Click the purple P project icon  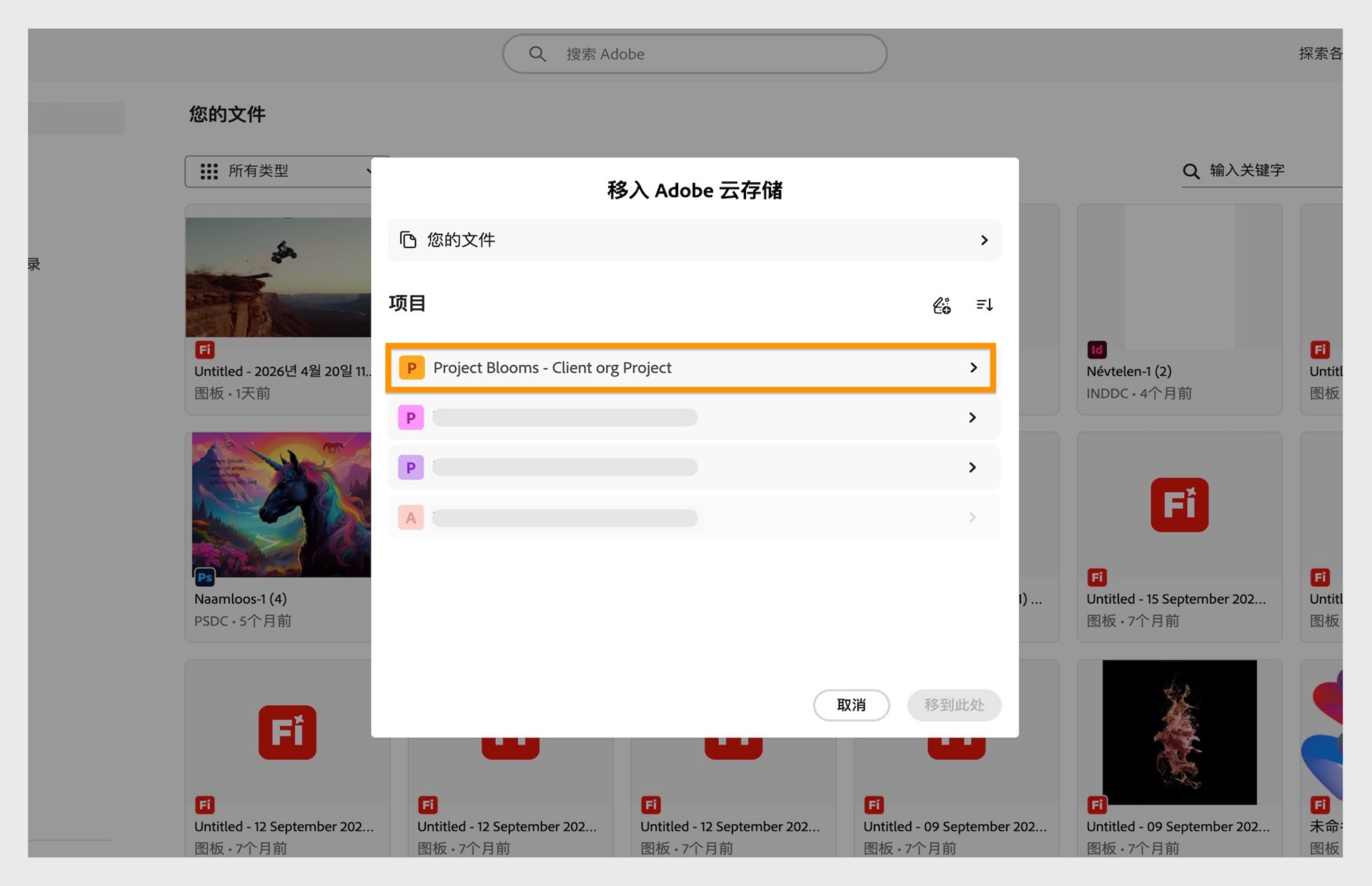click(411, 468)
